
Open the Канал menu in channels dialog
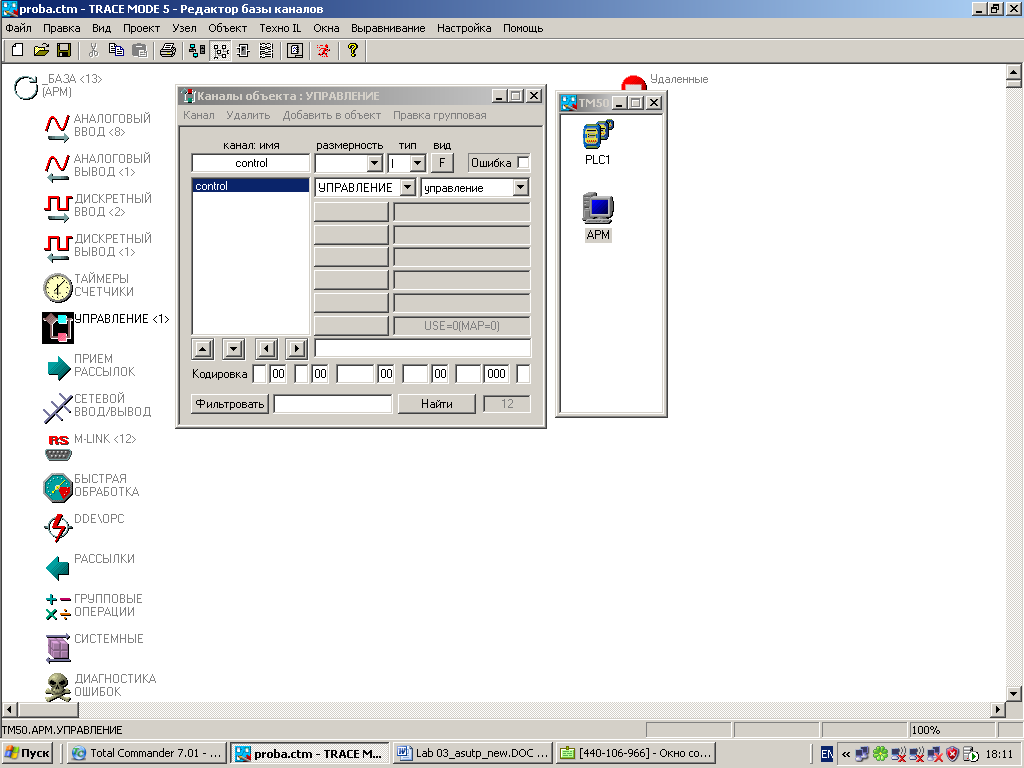coord(199,115)
